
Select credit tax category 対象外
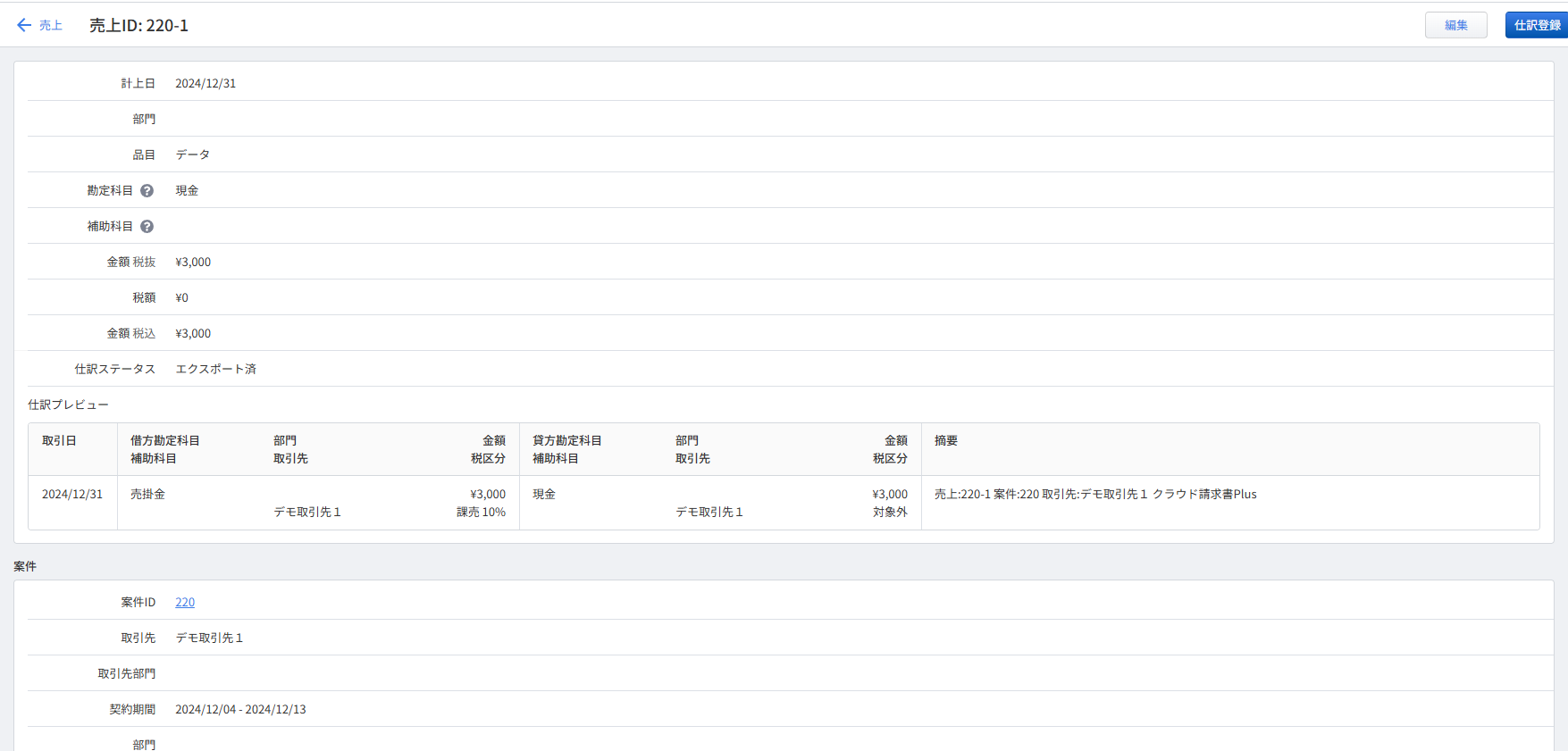(890, 512)
